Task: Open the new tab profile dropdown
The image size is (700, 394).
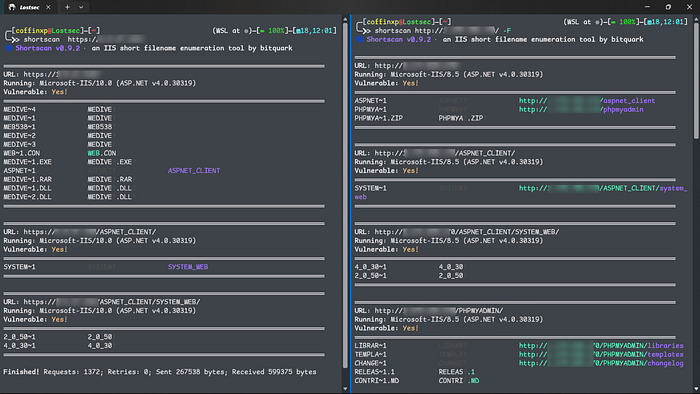Action: 81,7
